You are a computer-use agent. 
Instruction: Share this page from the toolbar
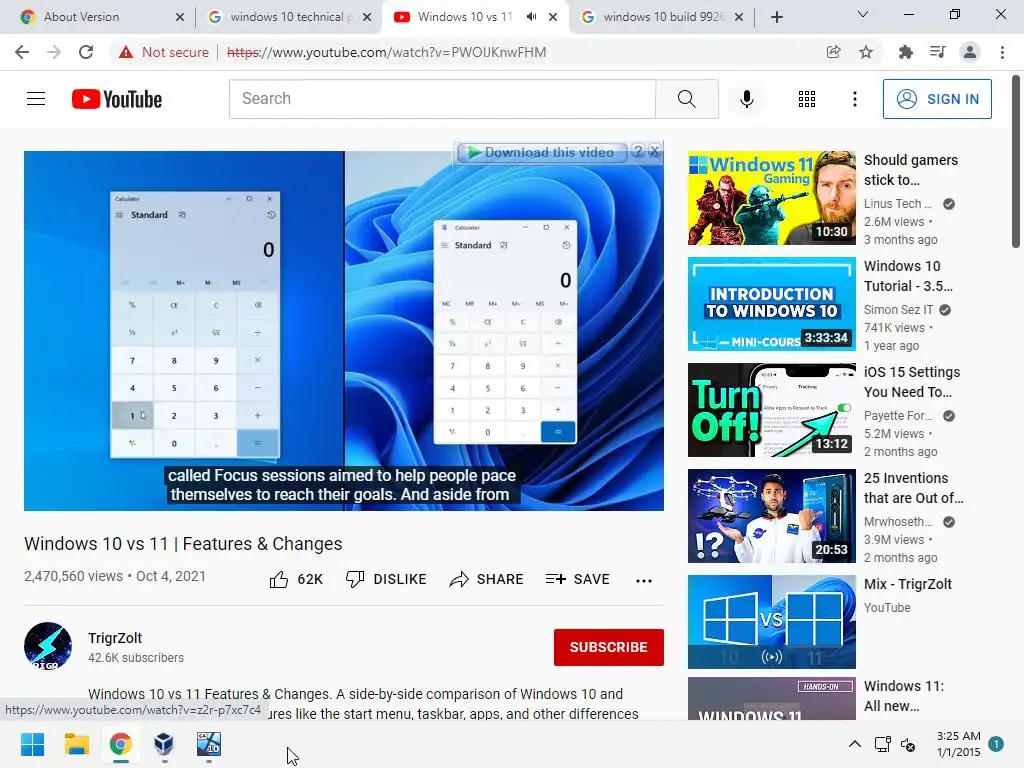pos(833,52)
